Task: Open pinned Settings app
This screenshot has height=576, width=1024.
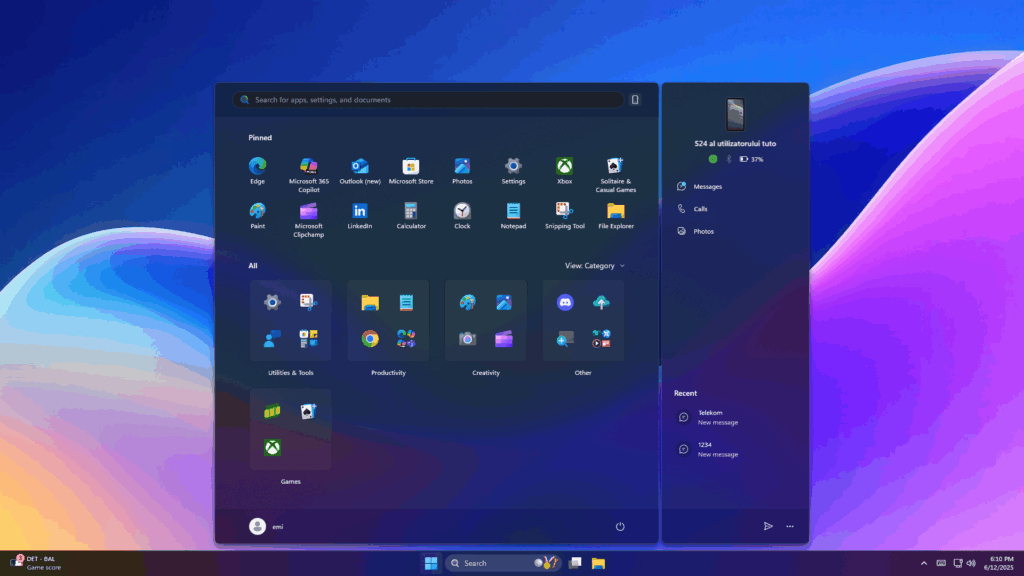Action: pyautogui.click(x=513, y=171)
